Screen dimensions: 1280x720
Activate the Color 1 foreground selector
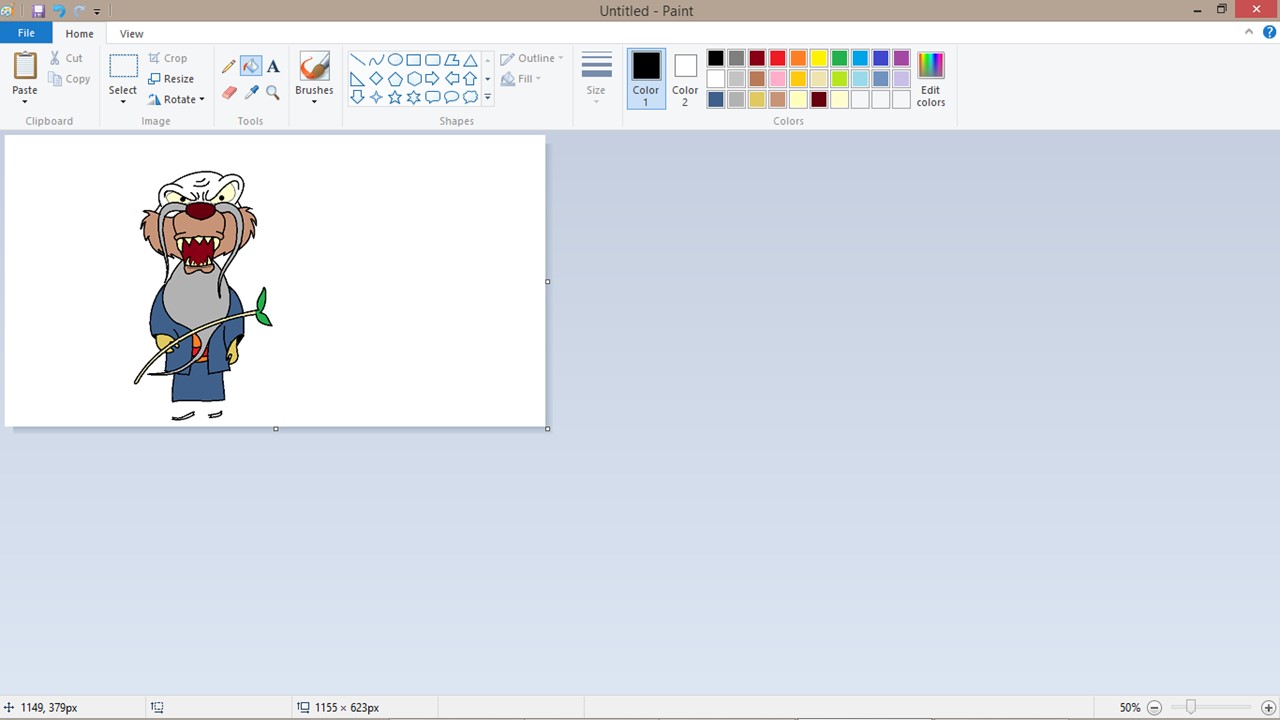tap(646, 79)
